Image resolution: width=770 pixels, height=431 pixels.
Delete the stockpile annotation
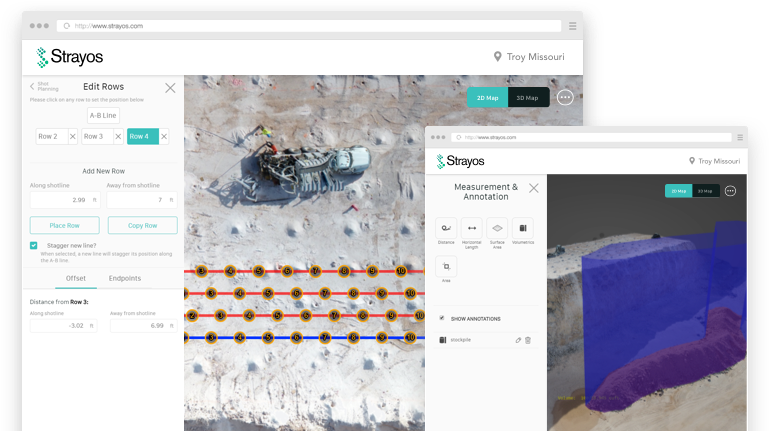pos(528,340)
